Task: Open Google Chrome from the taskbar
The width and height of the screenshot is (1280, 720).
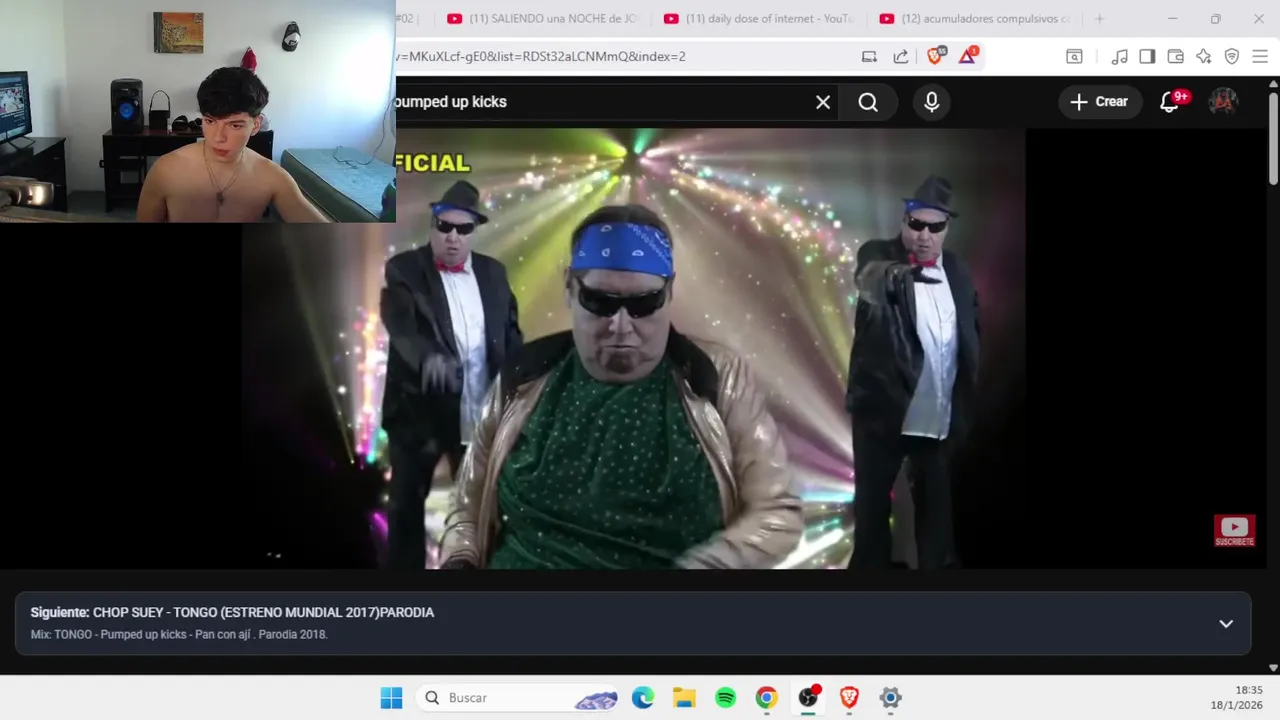Action: point(767,698)
